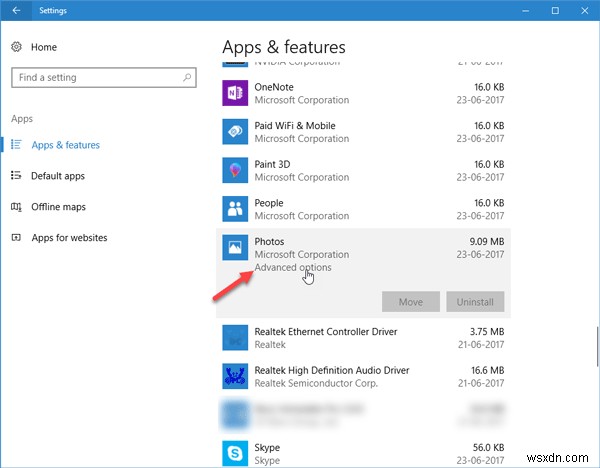Select the Apps & features list icon
Viewport: 600px width, 468px height.
click(16, 145)
